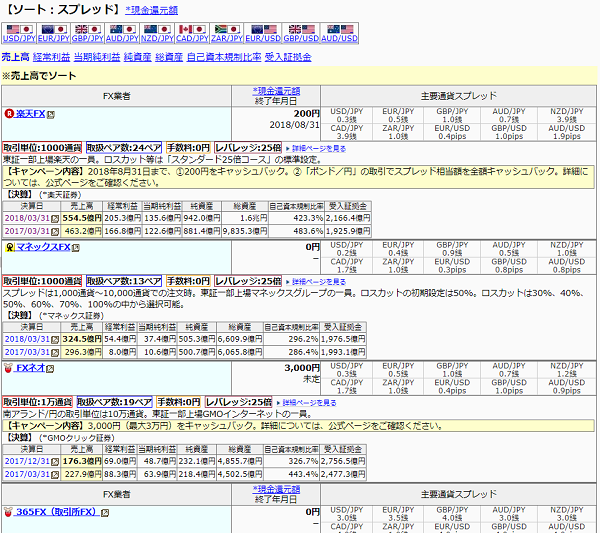The width and height of the screenshot is (600, 533).
Task: Click 554.5億円 sales value for 楽天証券
Action: (x=82, y=218)
